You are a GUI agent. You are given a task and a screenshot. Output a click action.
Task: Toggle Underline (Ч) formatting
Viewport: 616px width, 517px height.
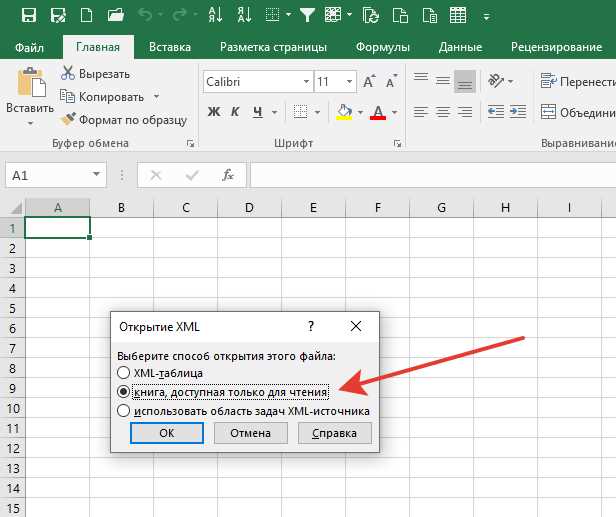click(257, 112)
